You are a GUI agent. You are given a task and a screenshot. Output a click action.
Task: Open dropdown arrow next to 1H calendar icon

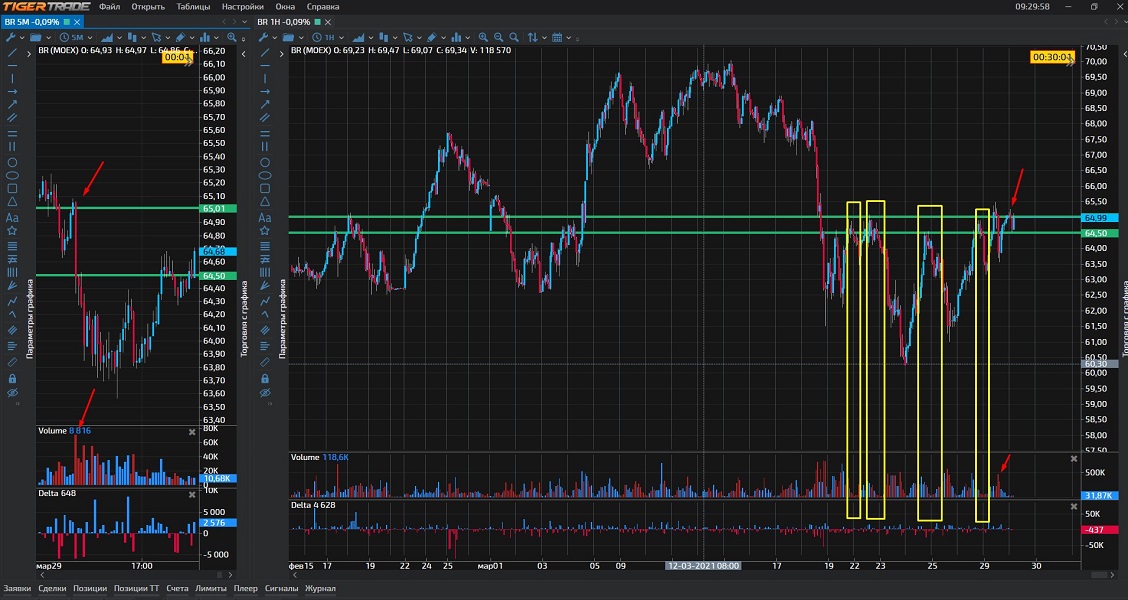point(568,37)
